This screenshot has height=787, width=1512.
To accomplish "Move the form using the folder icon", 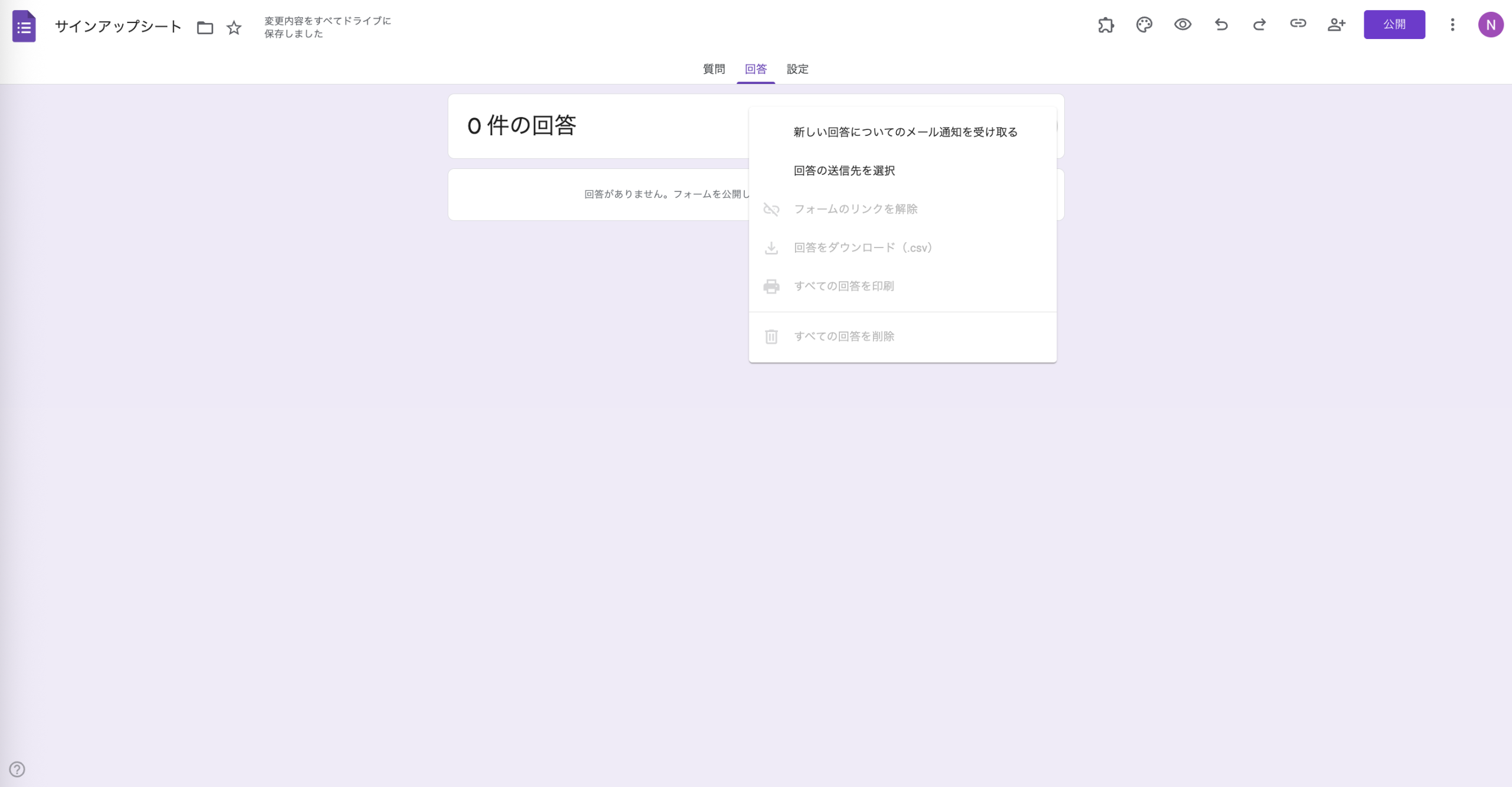I will click(x=205, y=27).
